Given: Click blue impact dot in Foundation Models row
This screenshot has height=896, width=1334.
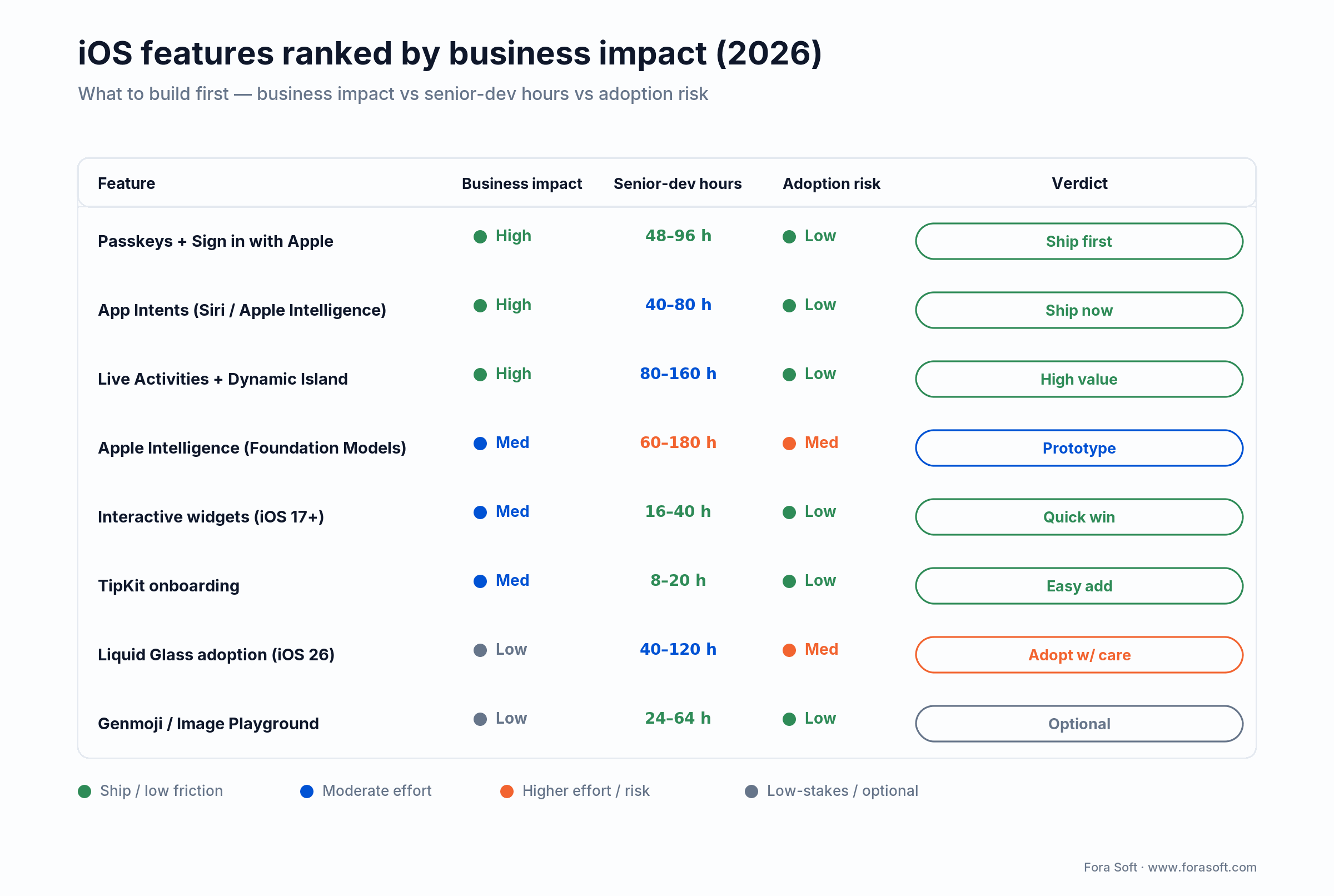Looking at the screenshot, I should point(480,444).
